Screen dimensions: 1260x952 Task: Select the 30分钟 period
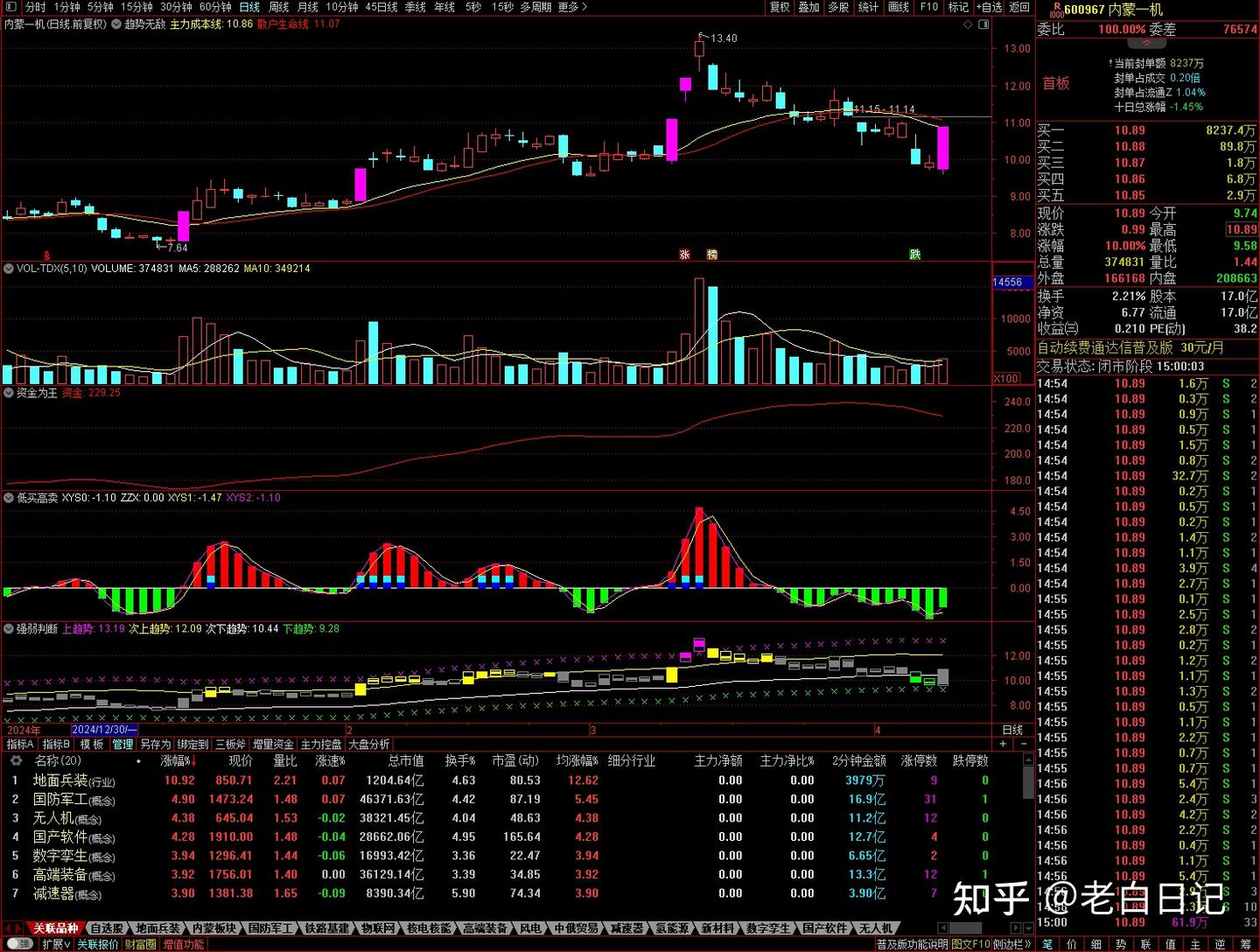pos(175,7)
